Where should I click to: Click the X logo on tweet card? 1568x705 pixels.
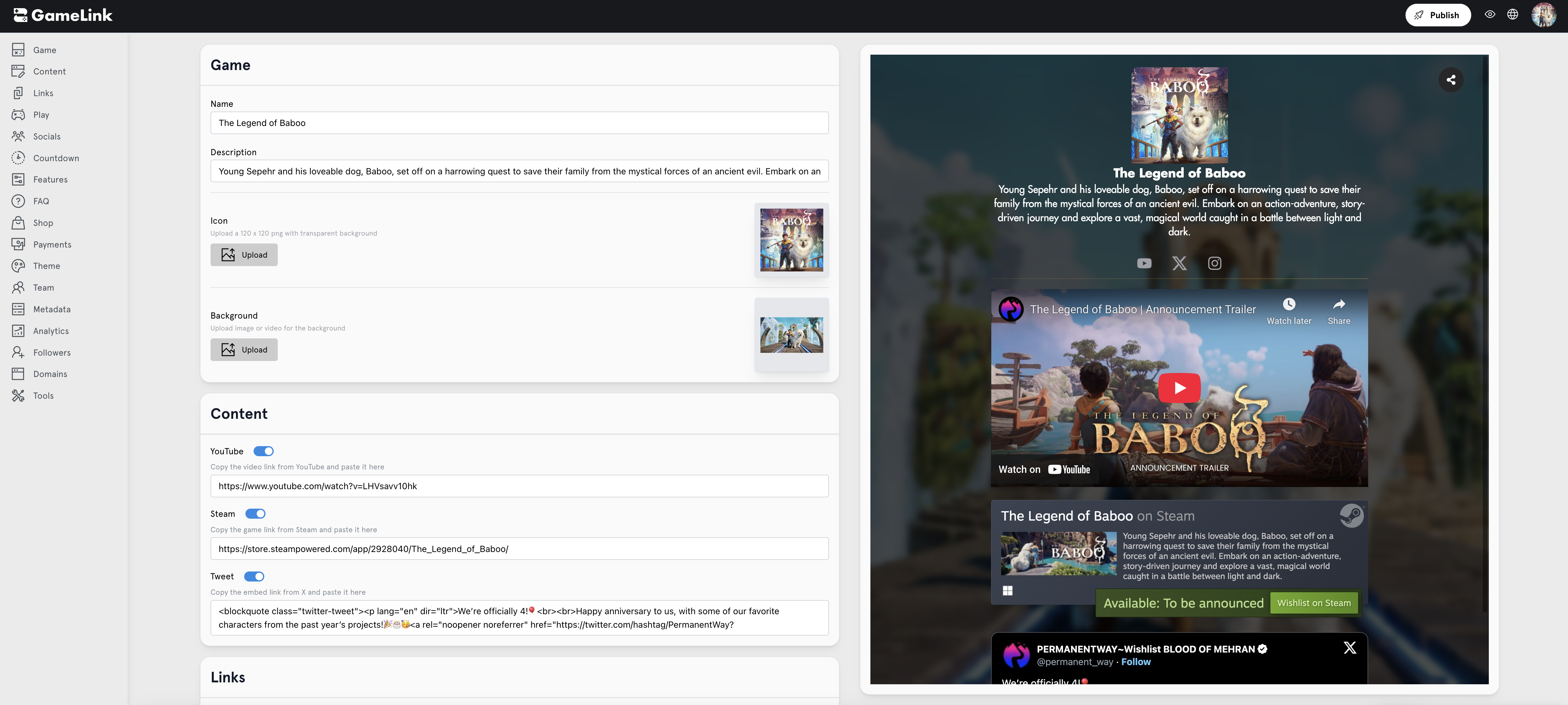[1350, 647]
